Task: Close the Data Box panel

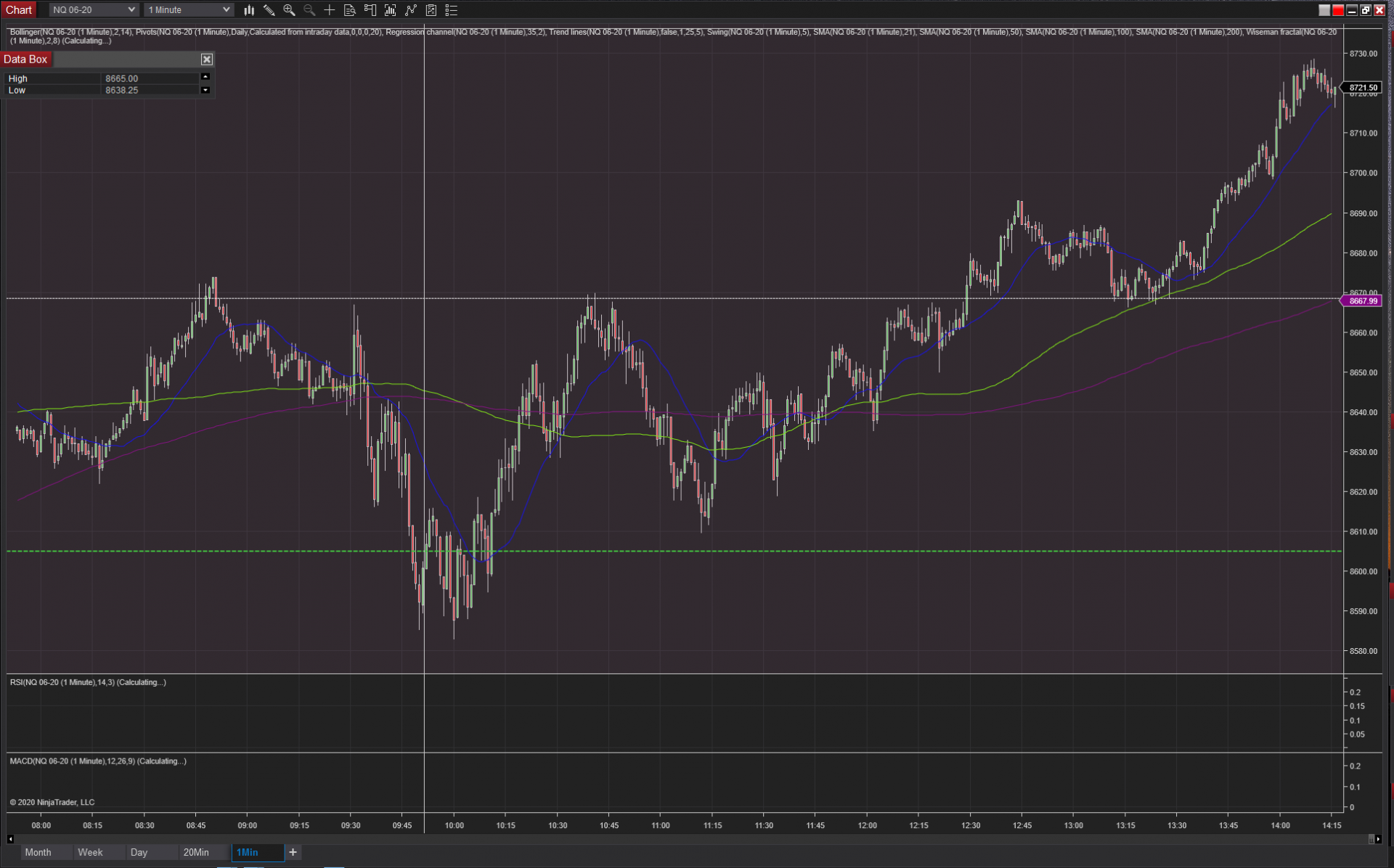Action: point(207,60)
